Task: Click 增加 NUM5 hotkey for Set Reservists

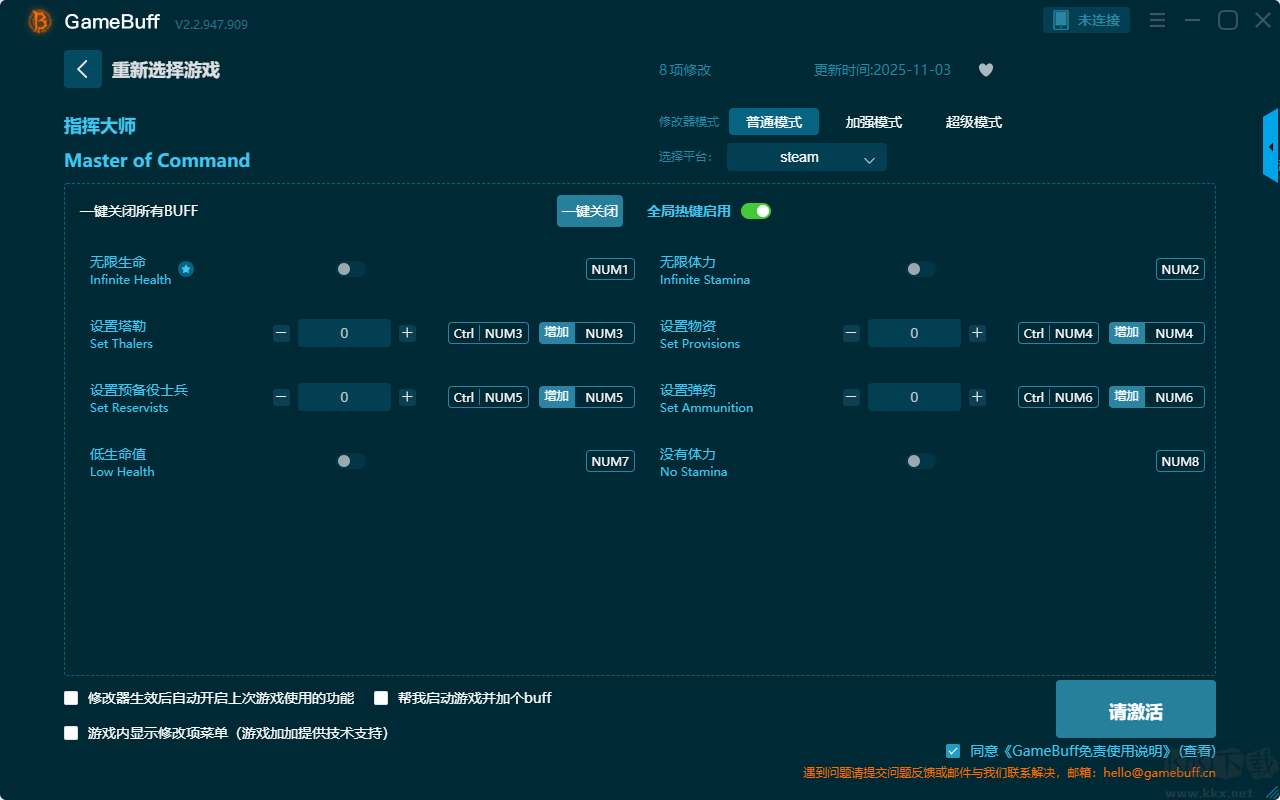Action: (587, 397)
